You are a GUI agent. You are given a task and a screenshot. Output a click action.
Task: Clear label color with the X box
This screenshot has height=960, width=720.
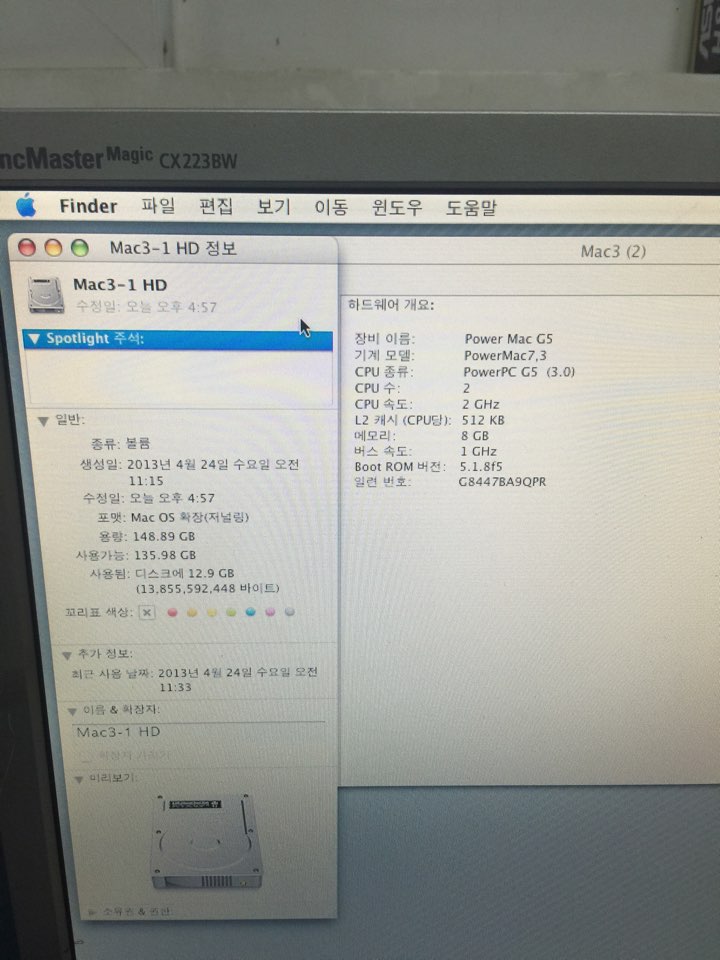(x=147, y=612)
